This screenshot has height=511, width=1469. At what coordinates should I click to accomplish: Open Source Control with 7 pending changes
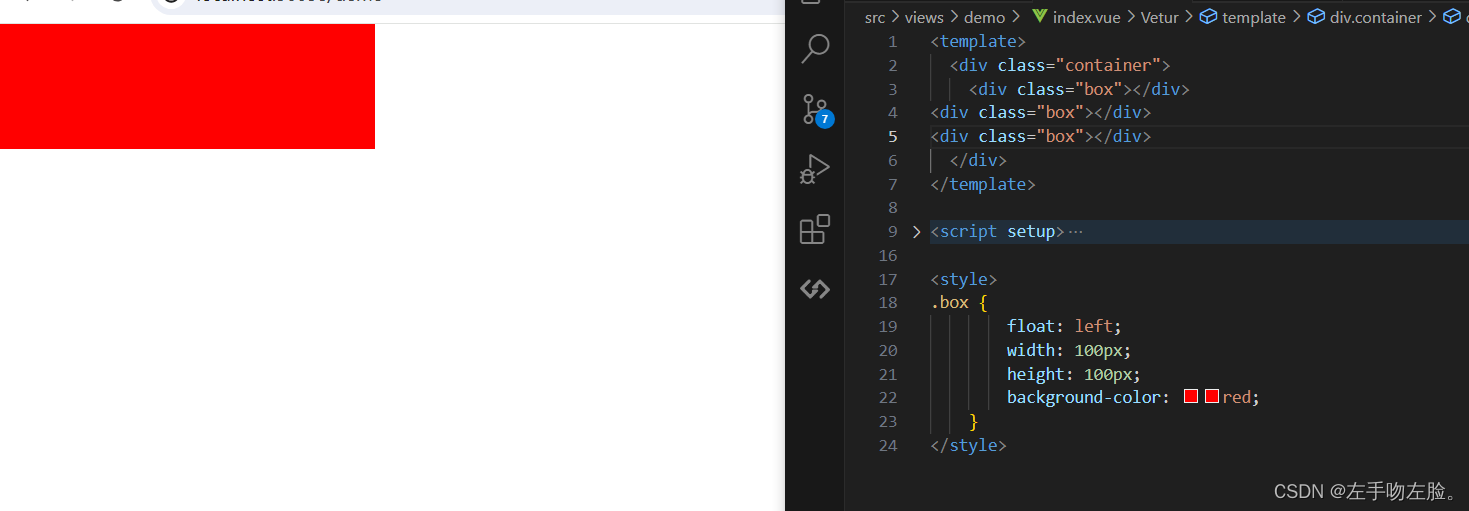[815, 109]
